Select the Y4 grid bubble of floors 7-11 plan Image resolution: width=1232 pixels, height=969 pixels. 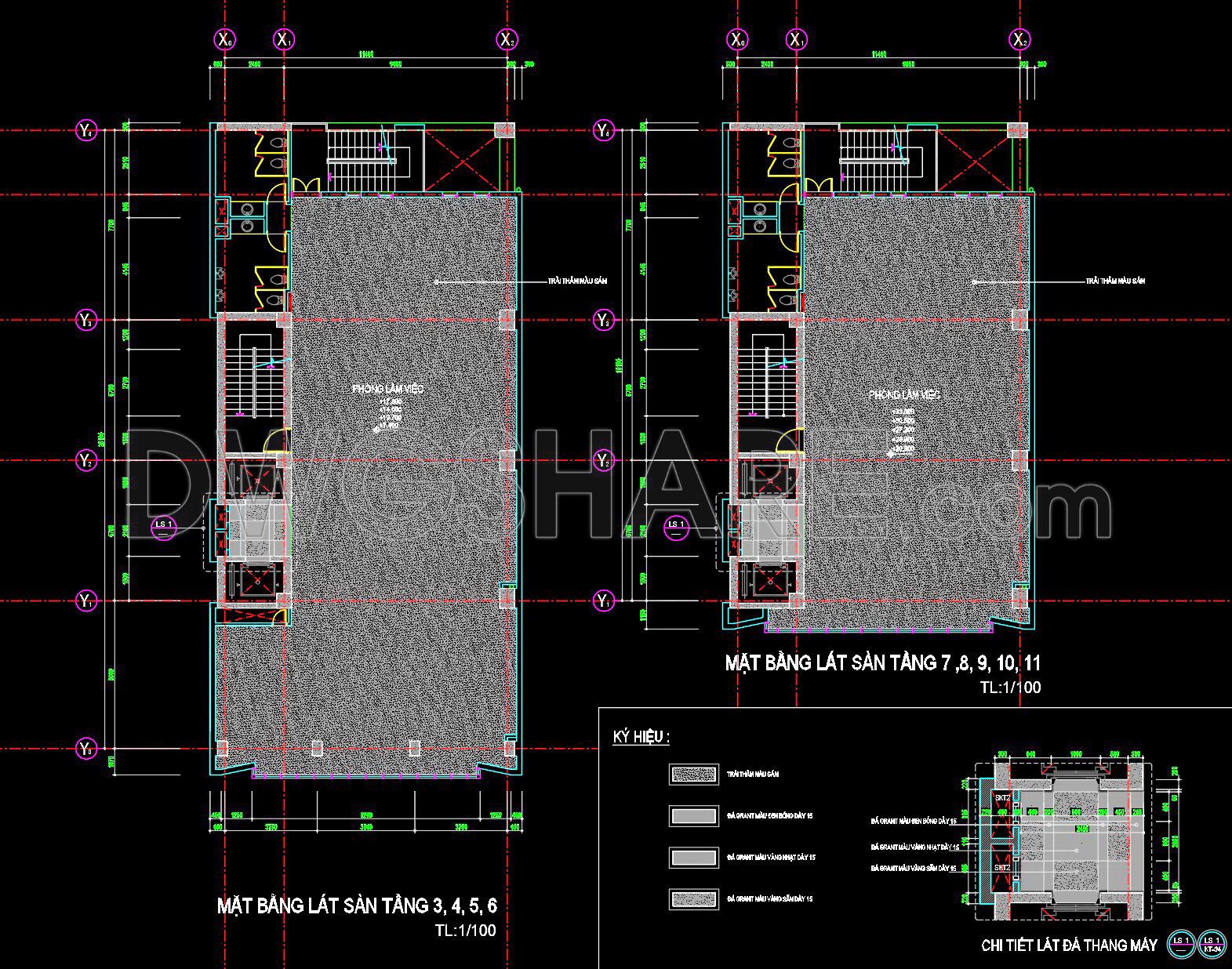603,131
